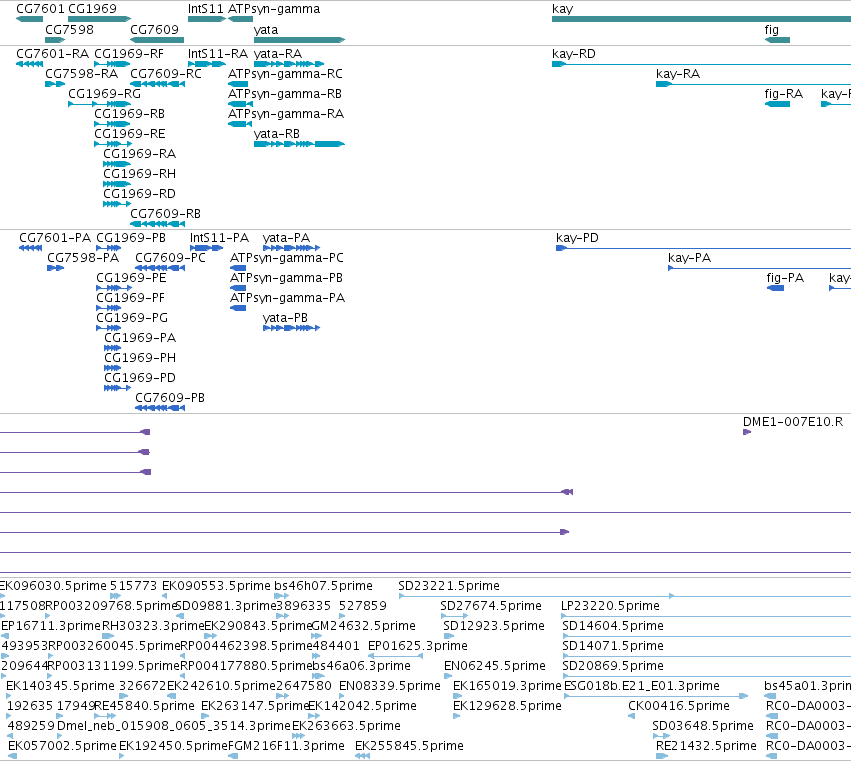851x761 pixels.
Task: Click the DME1-007E10.R feature label
Action: 793,422
